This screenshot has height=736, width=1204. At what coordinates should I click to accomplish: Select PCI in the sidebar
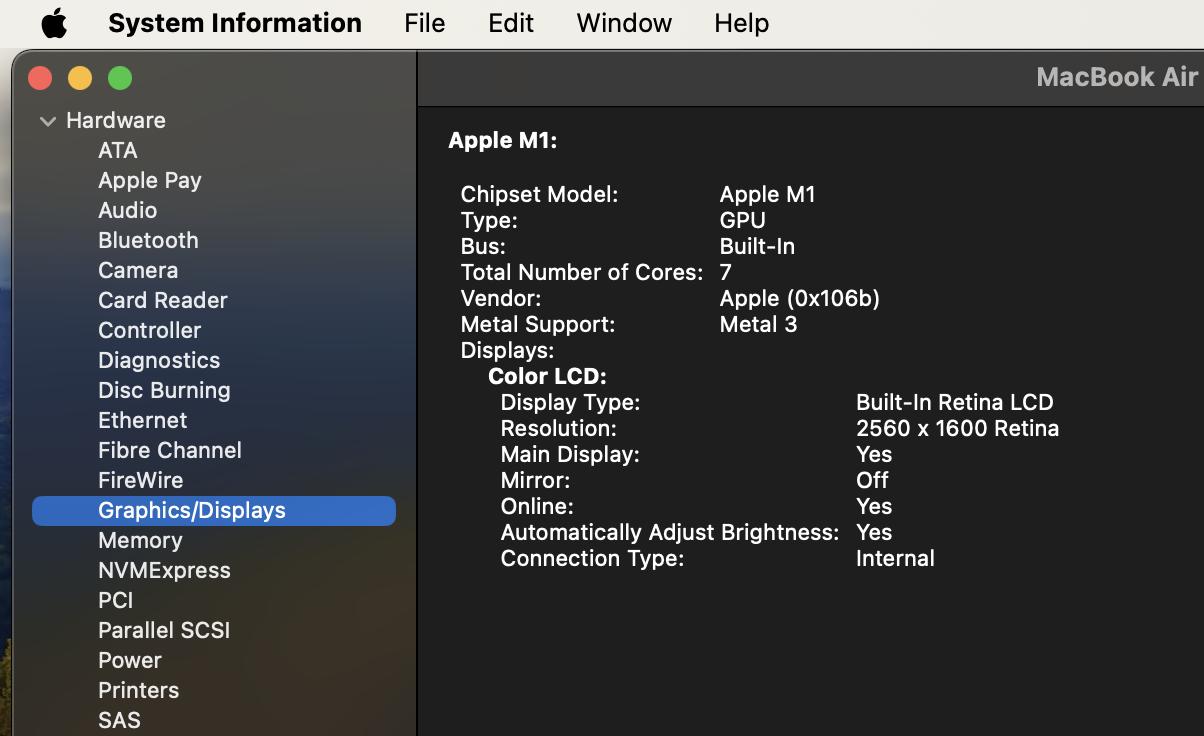pyautogui.click(x=116, y=600)
